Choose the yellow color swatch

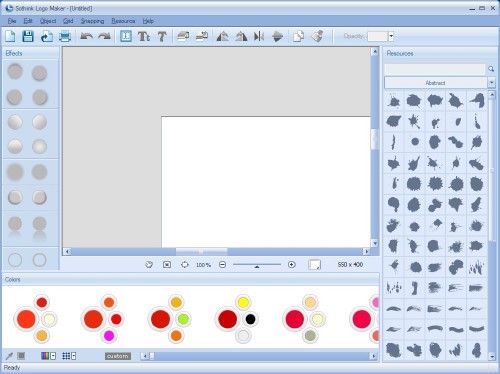point(243,303)
